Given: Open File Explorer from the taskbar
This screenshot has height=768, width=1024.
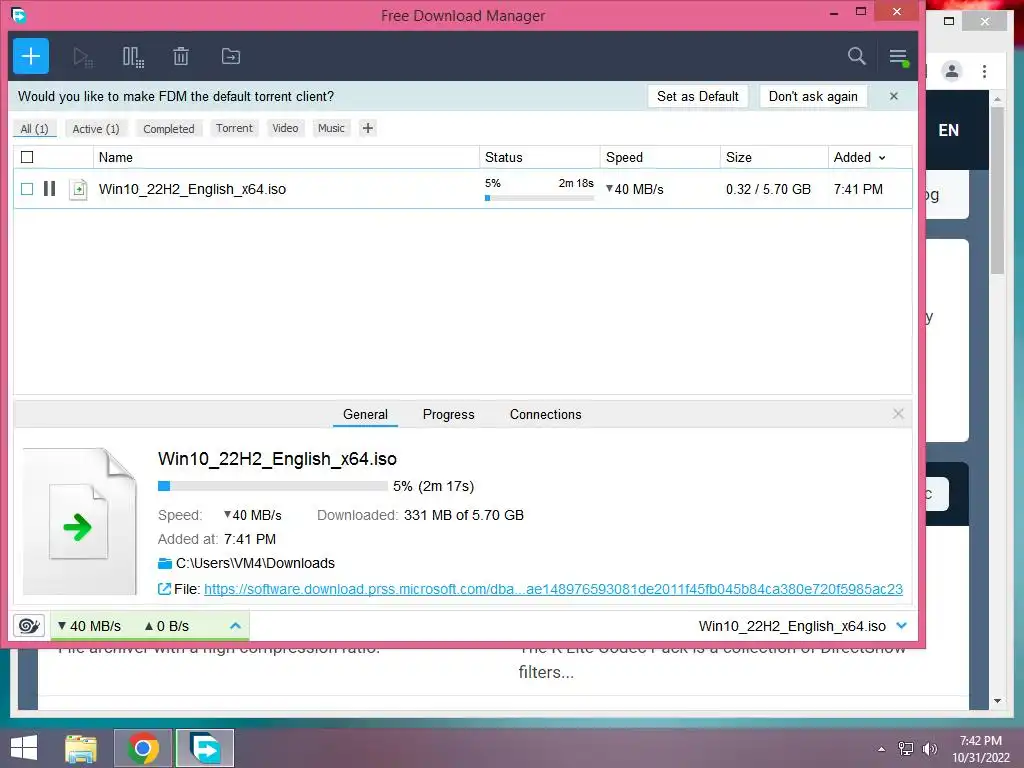Looking at the screenshot, I should pyautogui.click(x=81, y=748).
